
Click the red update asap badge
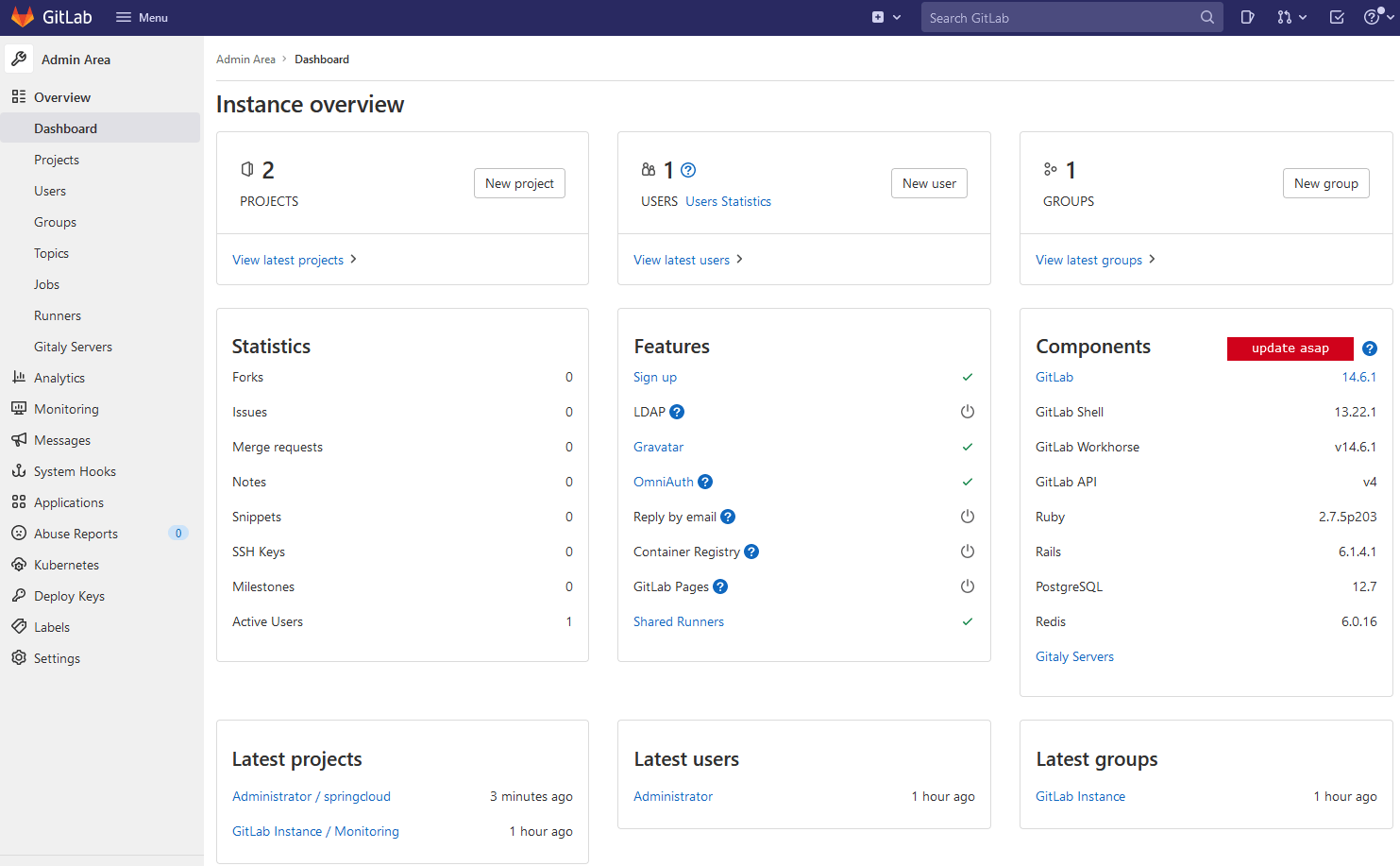tap(1290, 348)
